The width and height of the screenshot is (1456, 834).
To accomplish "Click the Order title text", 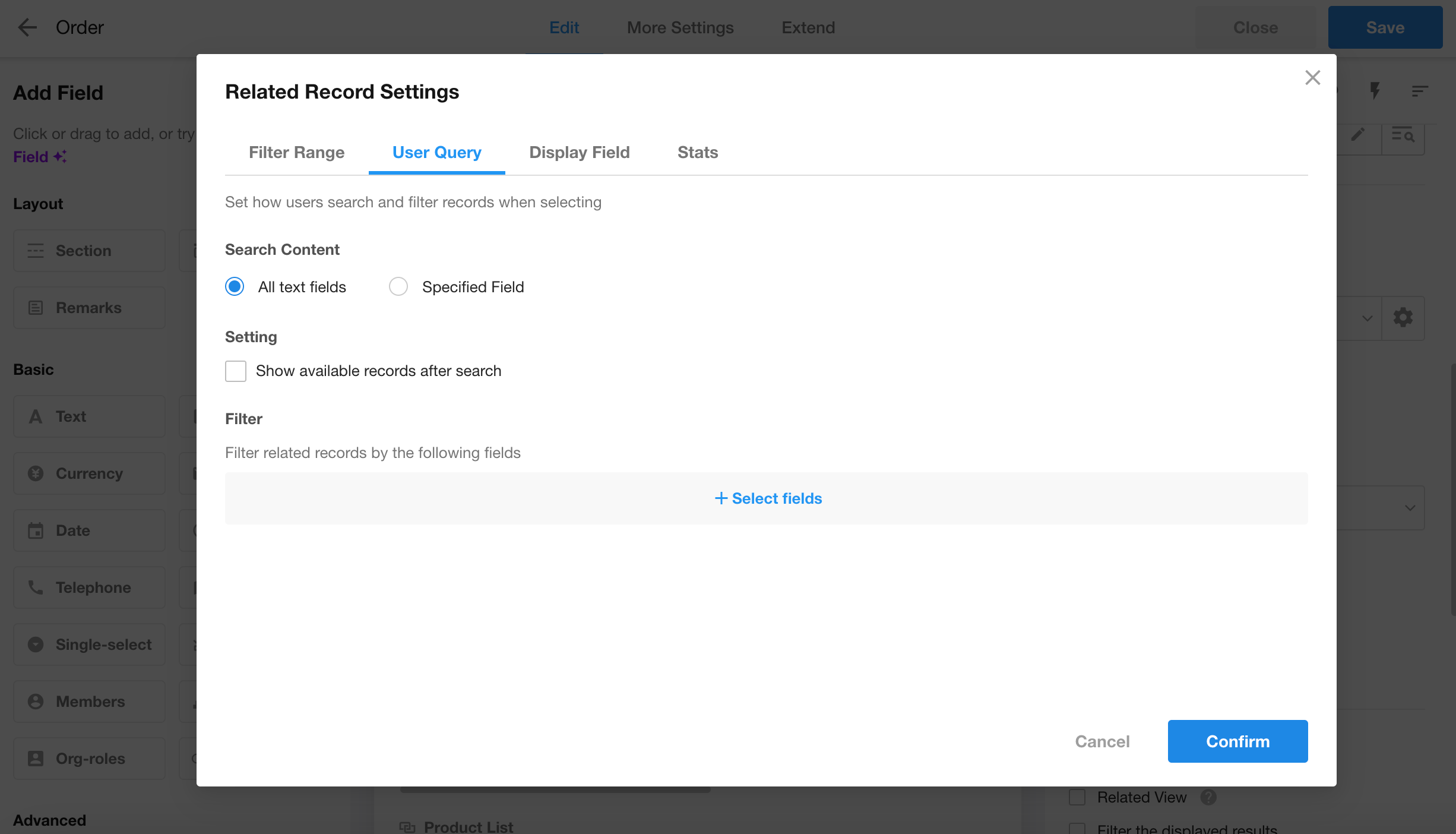I will pos(80,27).
